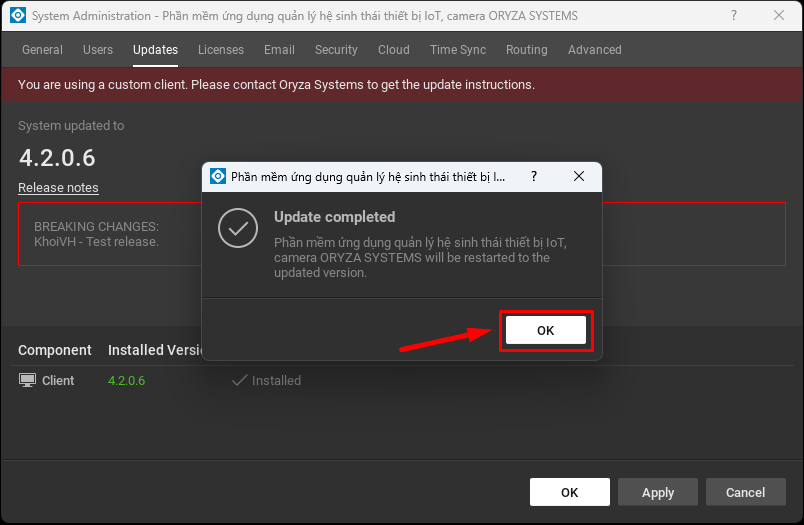Click the Installed status text

point(276,380)
